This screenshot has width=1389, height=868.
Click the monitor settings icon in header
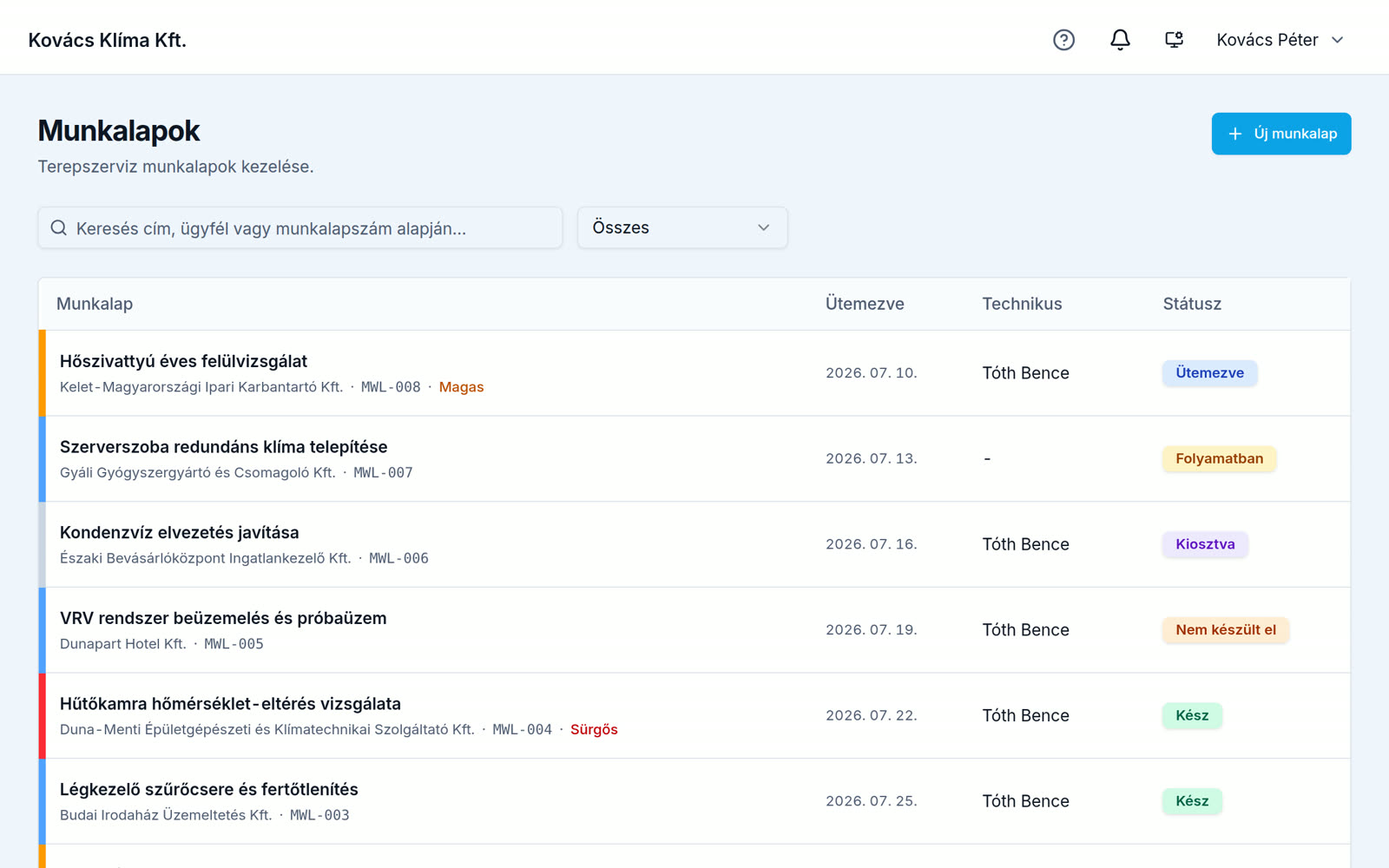(x=1175, y=40)
